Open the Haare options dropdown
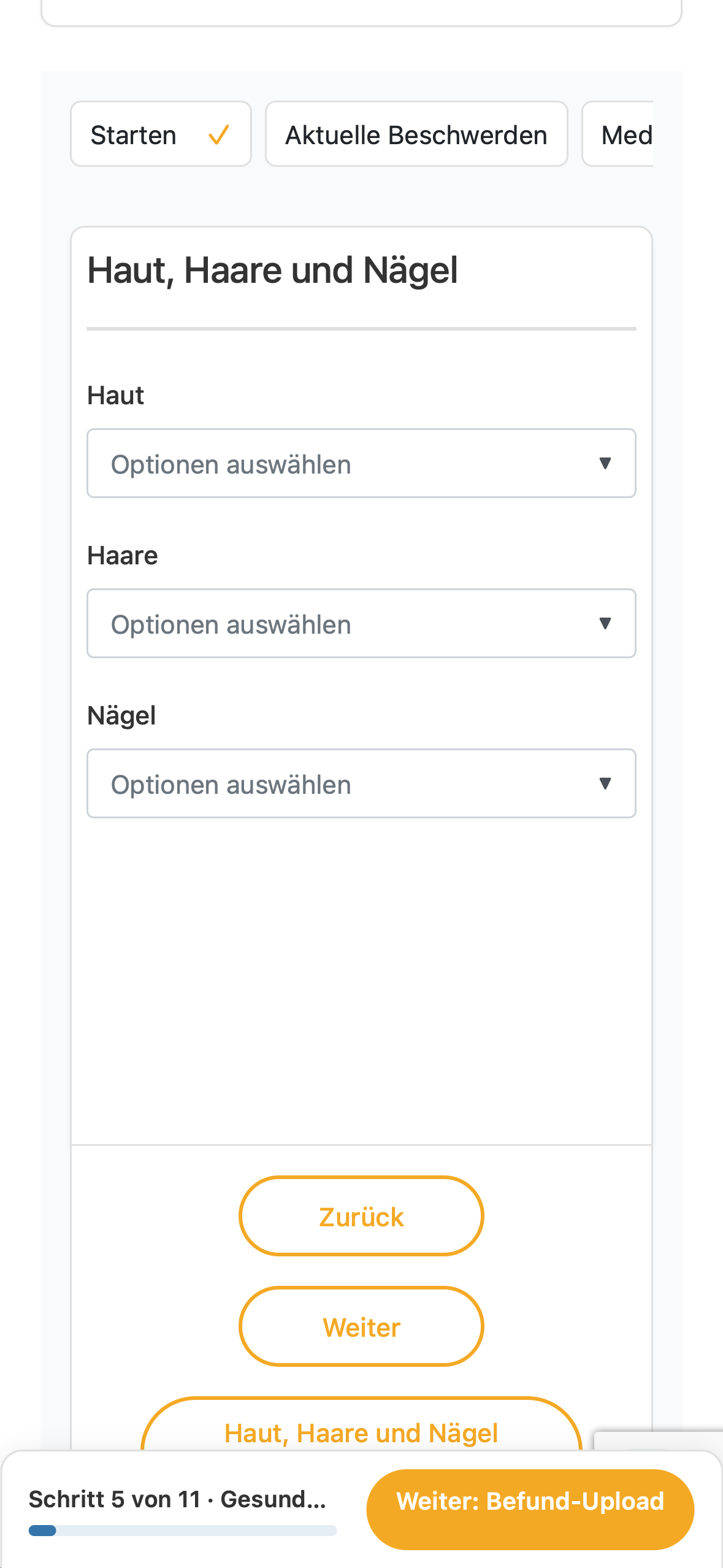 [361, 623]
